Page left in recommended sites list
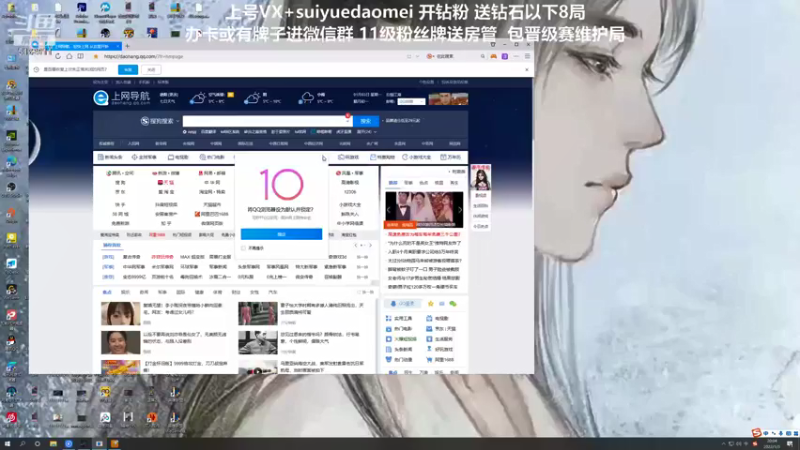This screenshot has height=450, width=800. 356,245
